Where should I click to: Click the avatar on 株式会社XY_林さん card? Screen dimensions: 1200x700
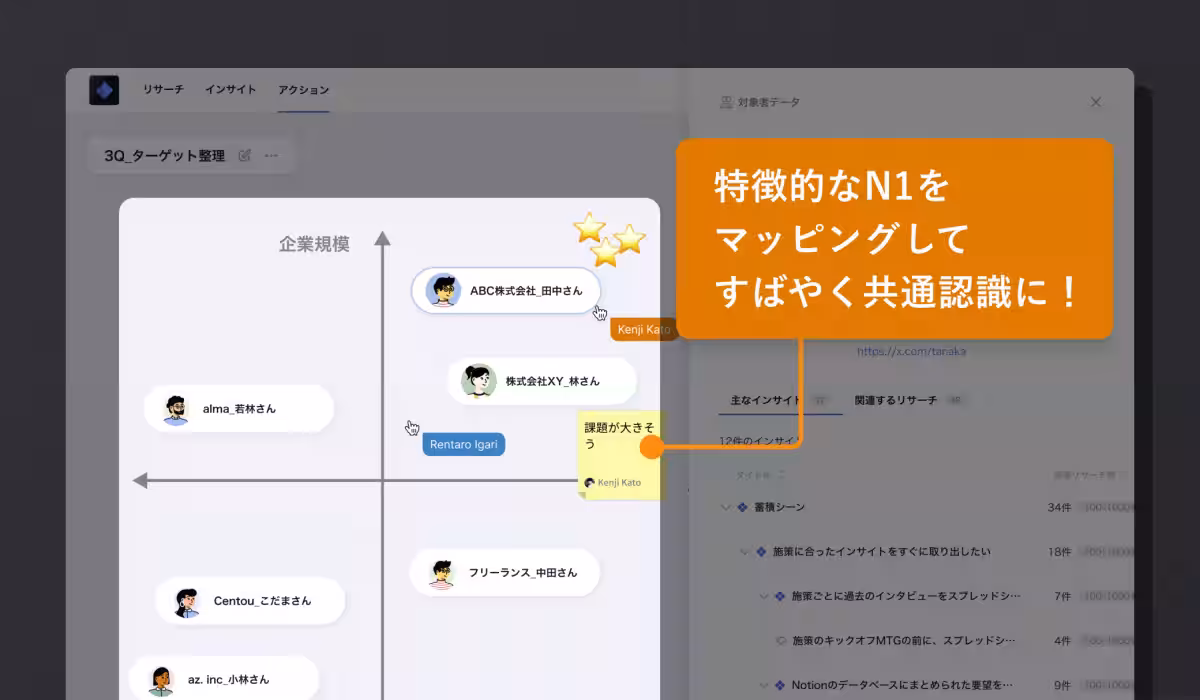coord(478,381)
